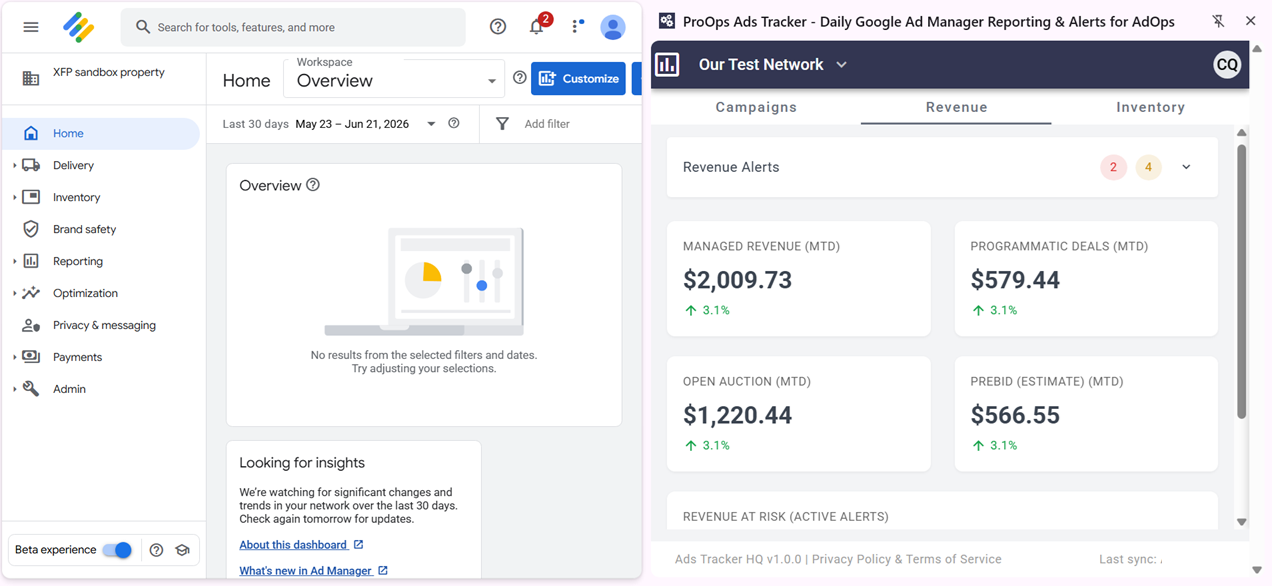Open Privacy & messaging in sidebar
The image size is (1272, 586).
click(x=104, y=325)
